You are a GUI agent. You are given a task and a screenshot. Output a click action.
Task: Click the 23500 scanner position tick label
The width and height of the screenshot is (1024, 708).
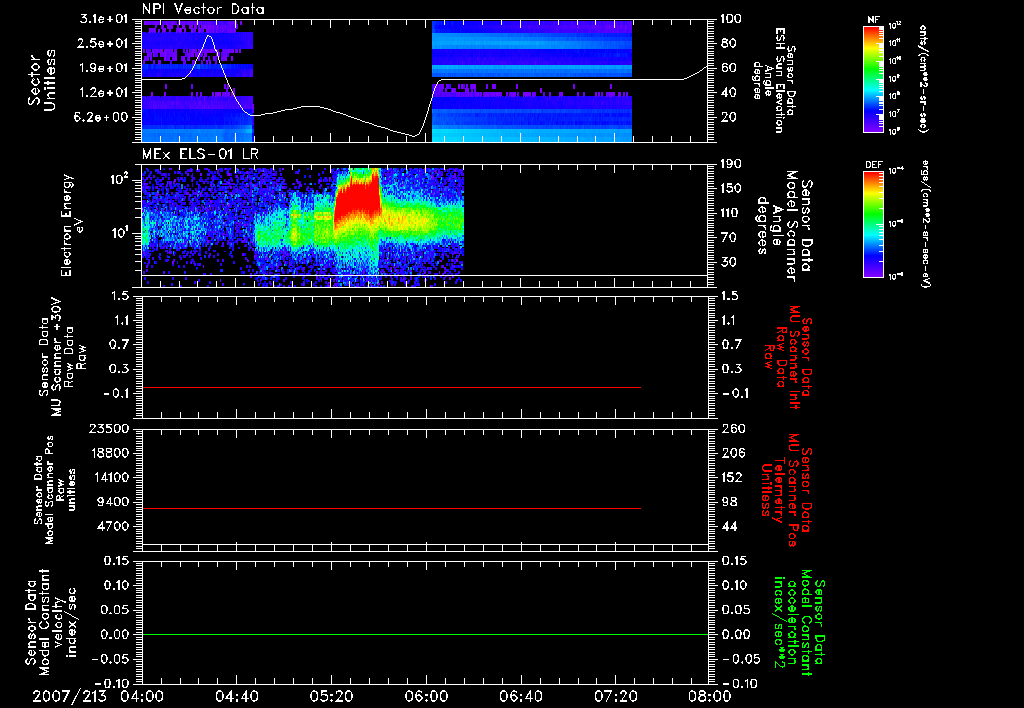(x=109, y=429)
